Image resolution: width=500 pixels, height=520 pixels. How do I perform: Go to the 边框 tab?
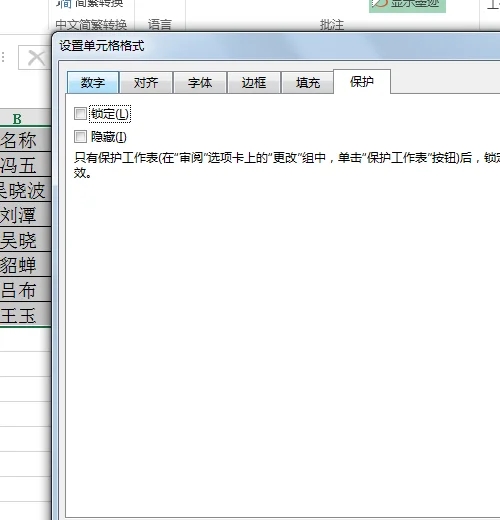(x=254, y=82)
